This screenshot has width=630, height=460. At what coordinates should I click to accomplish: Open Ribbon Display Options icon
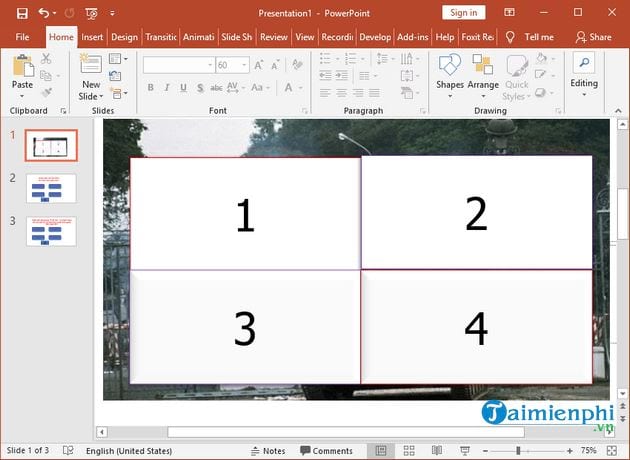(509, 12)
